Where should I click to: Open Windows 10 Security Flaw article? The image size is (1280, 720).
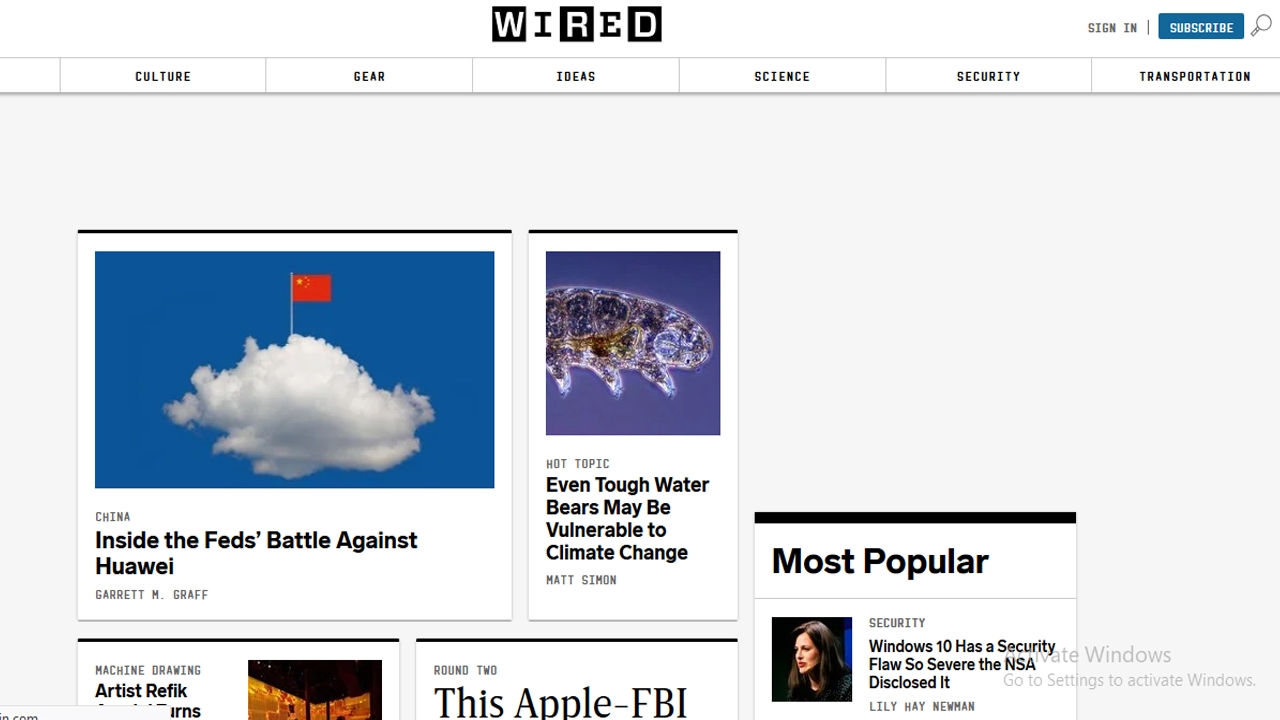962,664
